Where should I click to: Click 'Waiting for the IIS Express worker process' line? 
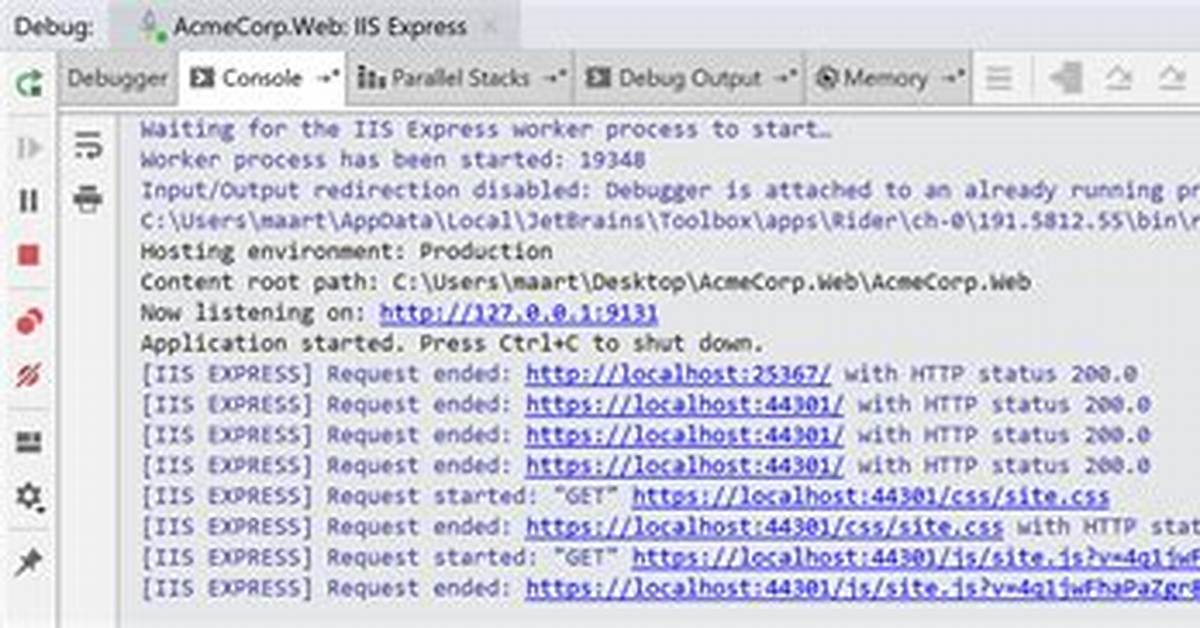486,130
